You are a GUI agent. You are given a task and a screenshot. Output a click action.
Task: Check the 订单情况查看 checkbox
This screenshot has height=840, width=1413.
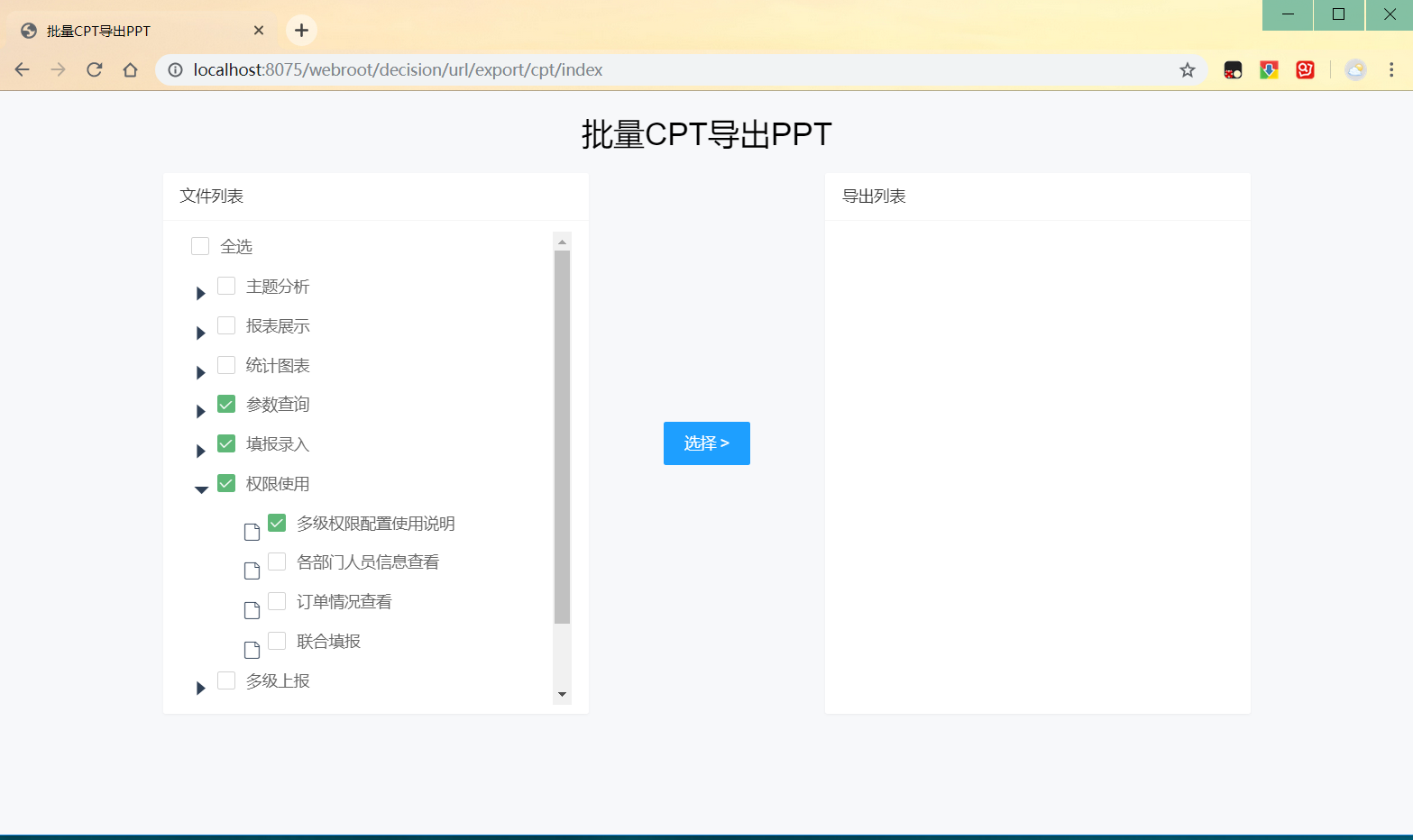coord(277,601)
